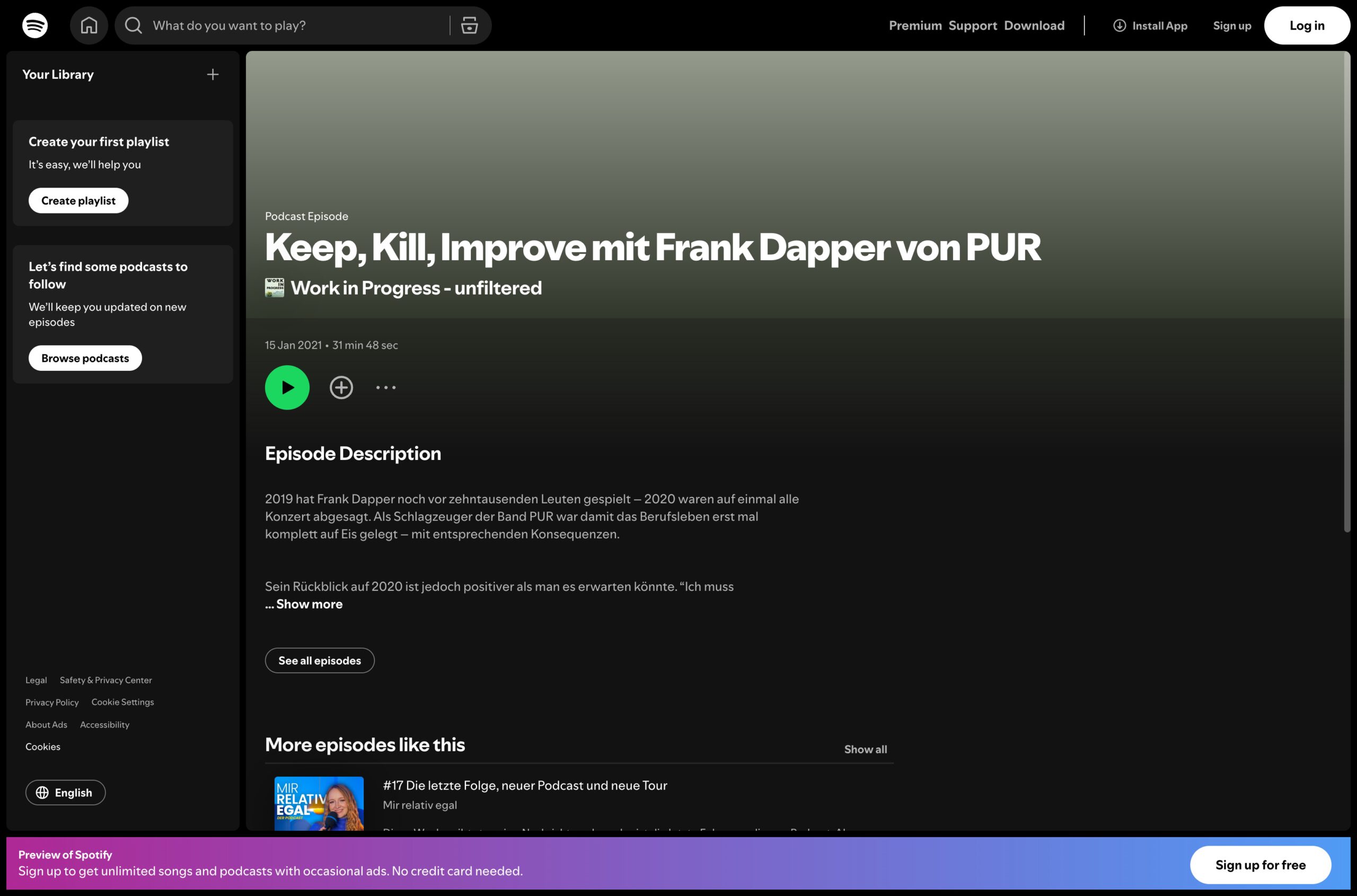Click episode title Keep, Kill, Improve

point(653,247)
